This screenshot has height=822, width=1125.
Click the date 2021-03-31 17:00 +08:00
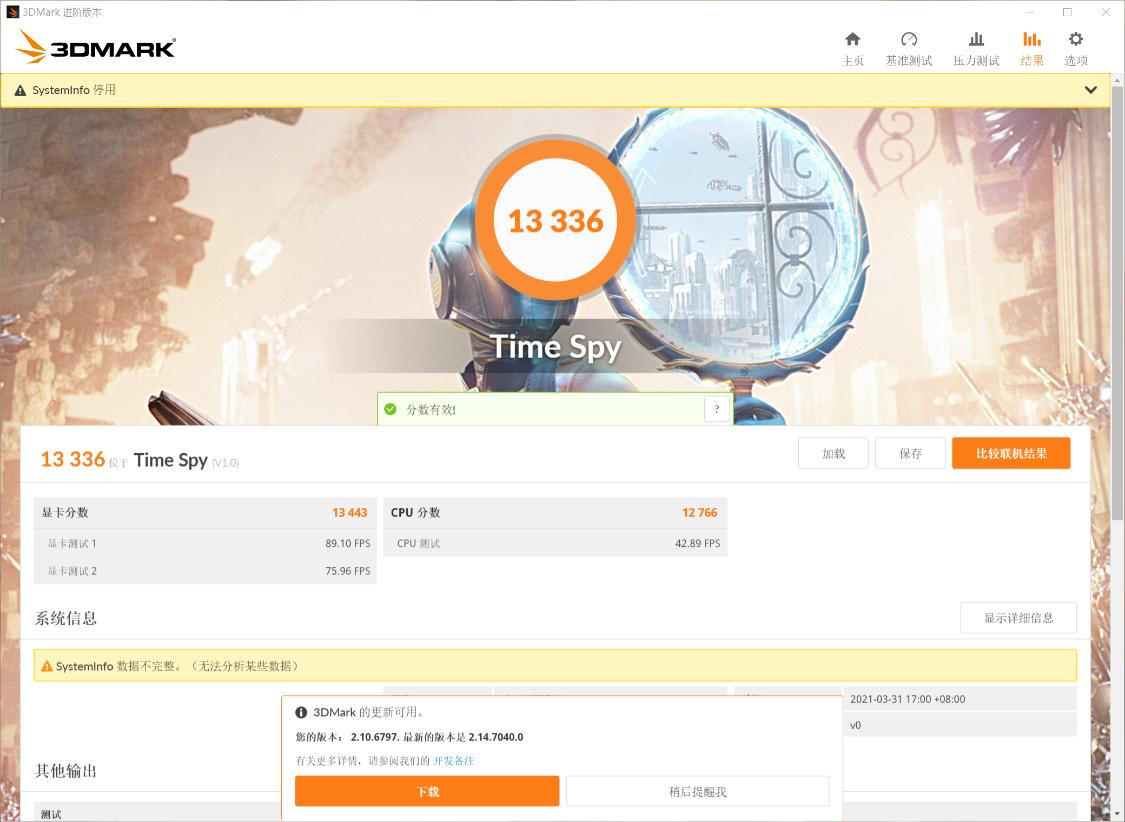click(x=908, y=699)
